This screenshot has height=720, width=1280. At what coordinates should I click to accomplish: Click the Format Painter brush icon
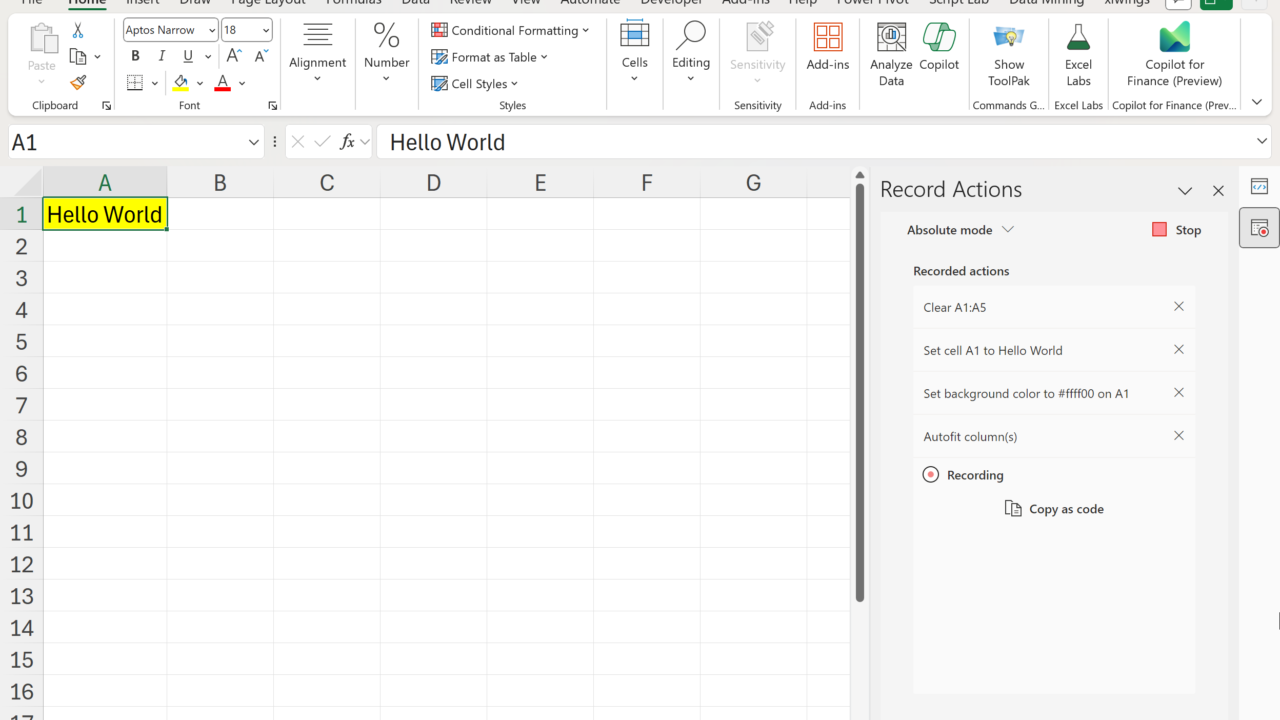[78, 83]
